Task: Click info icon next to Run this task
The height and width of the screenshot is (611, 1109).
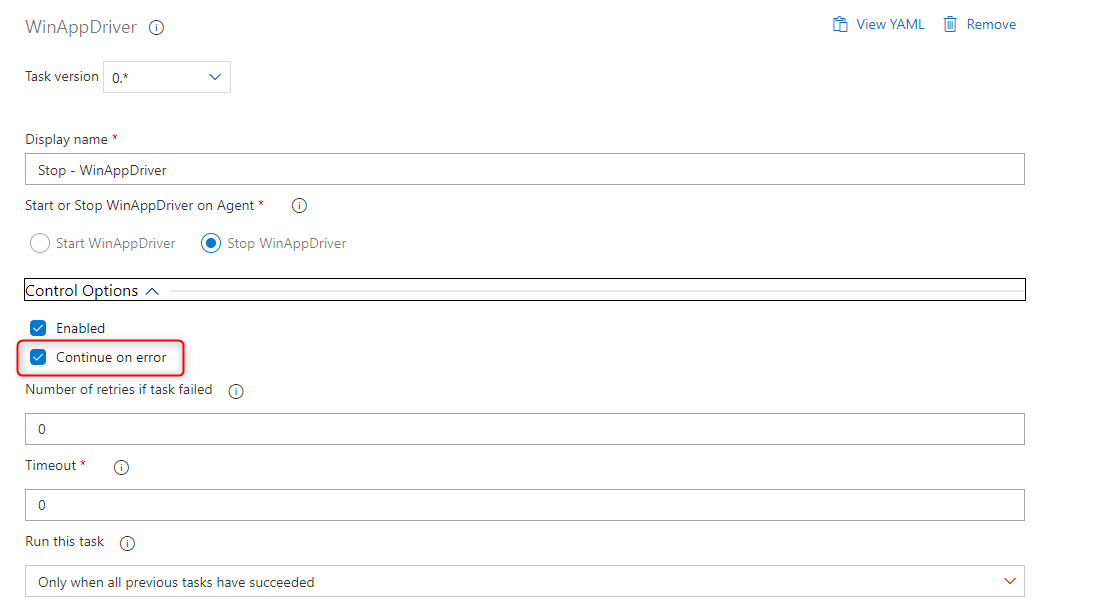Action: tap(126, 543)
